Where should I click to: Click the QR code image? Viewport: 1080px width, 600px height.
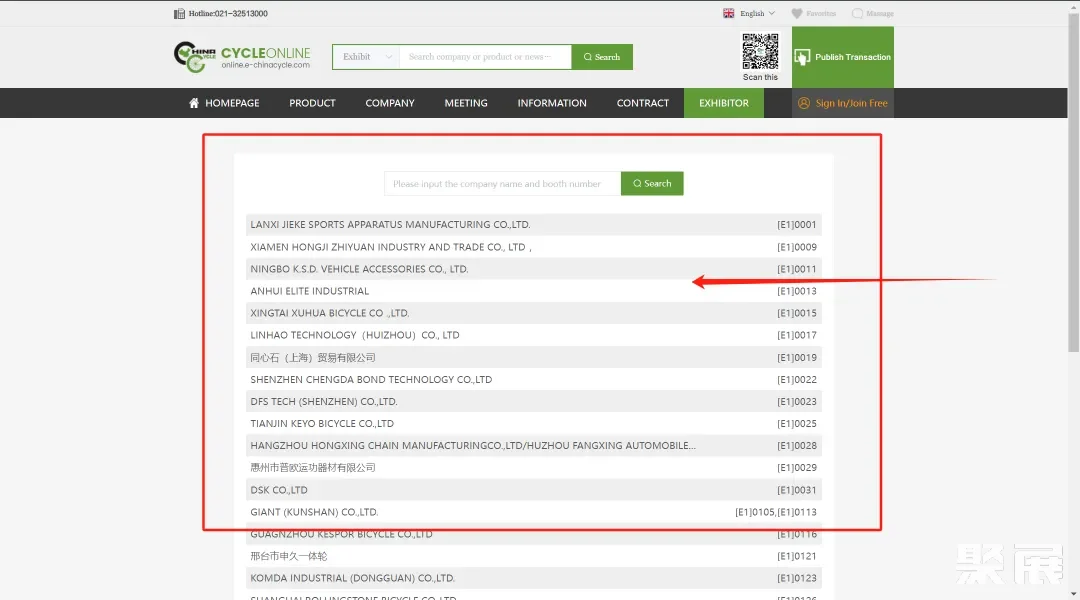coord(760,51)
